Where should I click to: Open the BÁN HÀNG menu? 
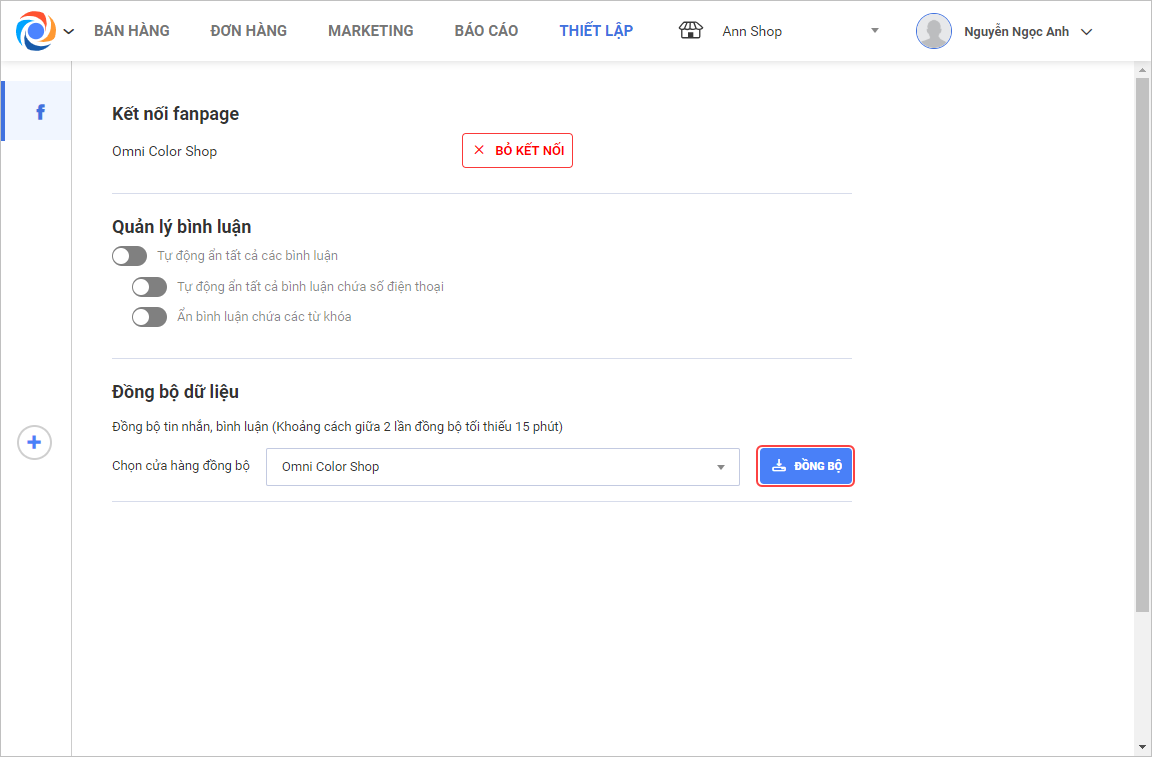click(132, 31)
